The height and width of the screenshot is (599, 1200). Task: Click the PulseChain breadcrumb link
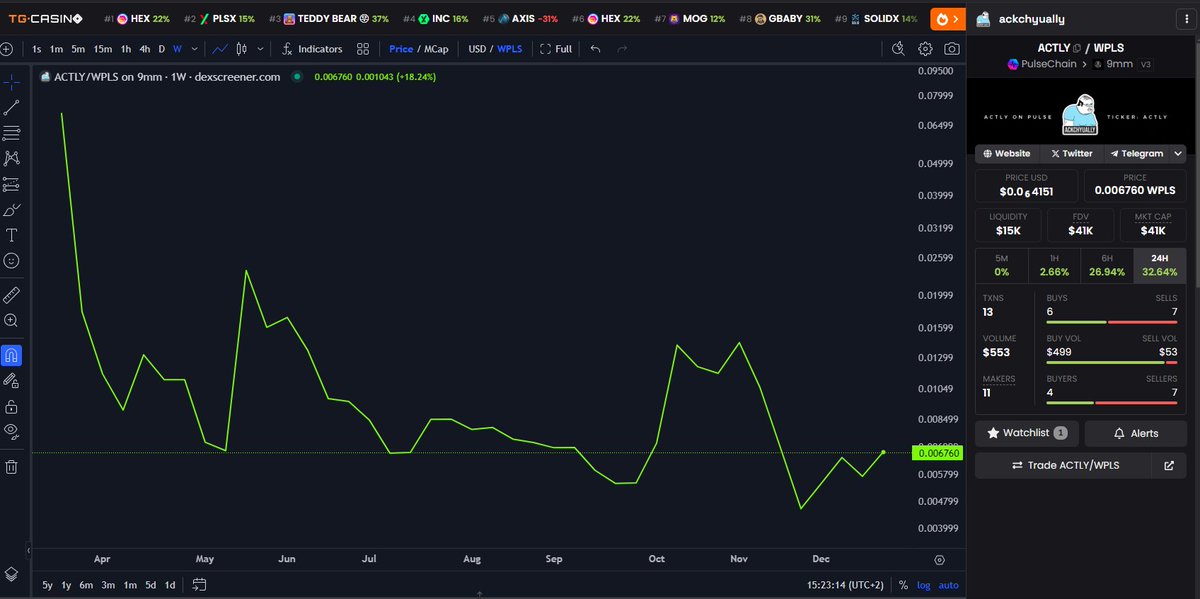coord(1042,64)
